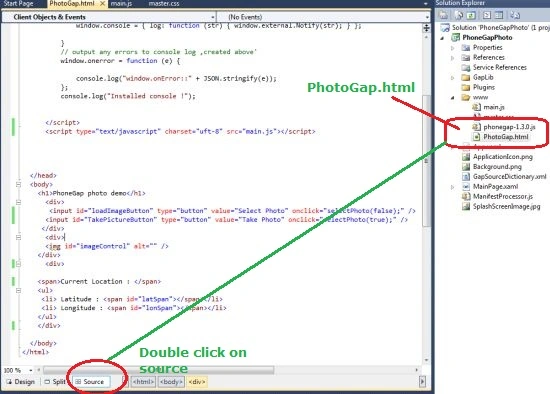Collapse the body tag outlining region
Screen dimensions: 550x394
tap(18, 185)
